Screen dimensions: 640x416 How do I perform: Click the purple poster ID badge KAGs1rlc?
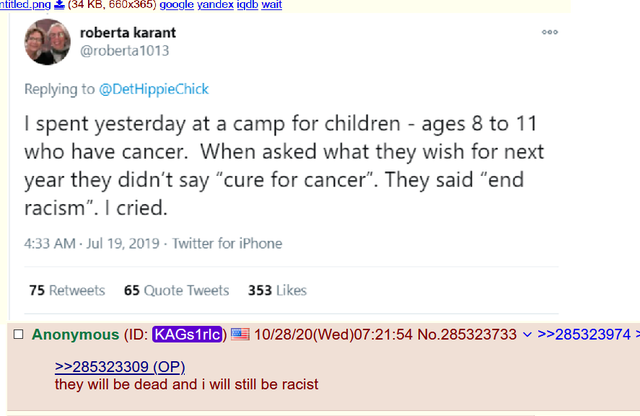[189, 333]
